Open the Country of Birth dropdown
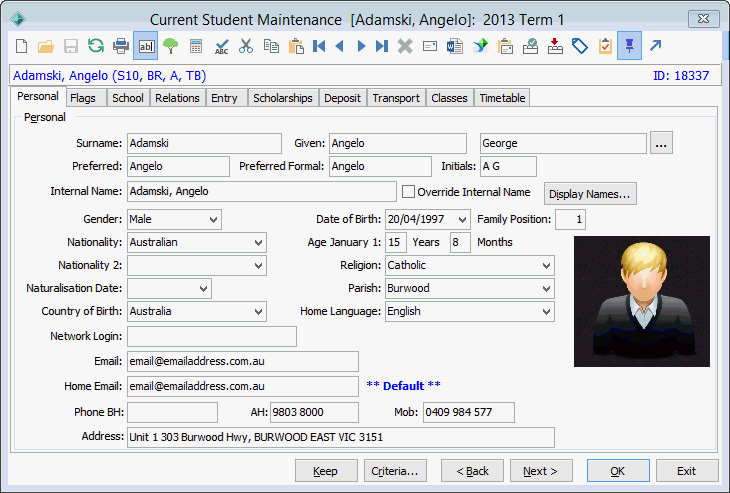 (x=258, y=311)
